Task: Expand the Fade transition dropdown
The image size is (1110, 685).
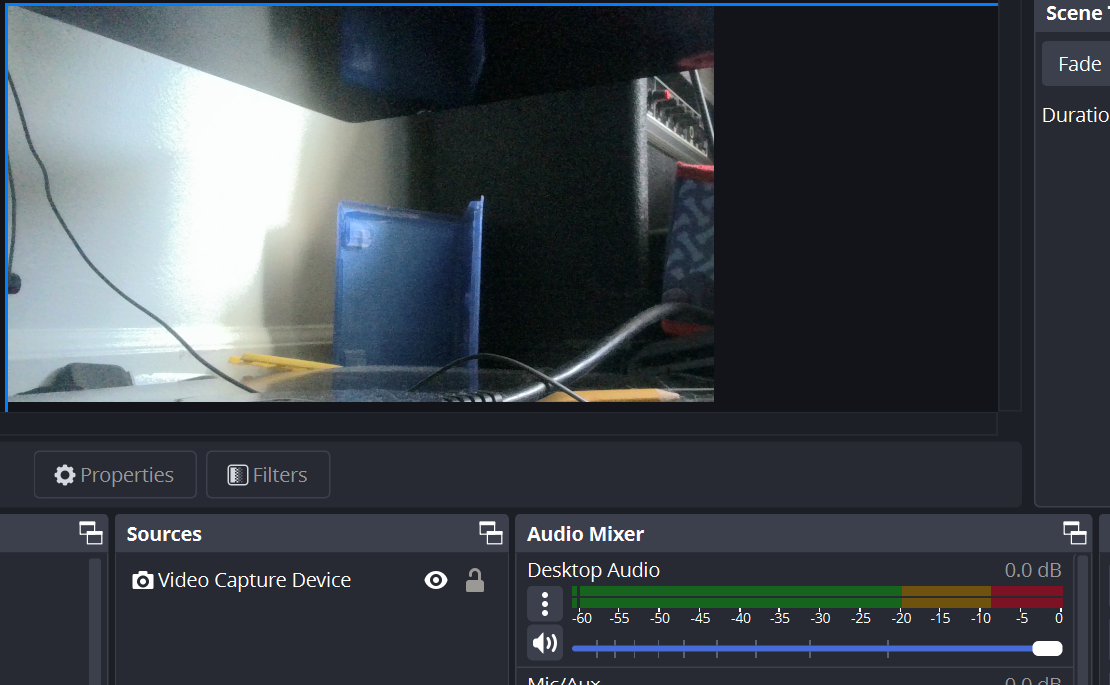Action: tap(1078, 64)
